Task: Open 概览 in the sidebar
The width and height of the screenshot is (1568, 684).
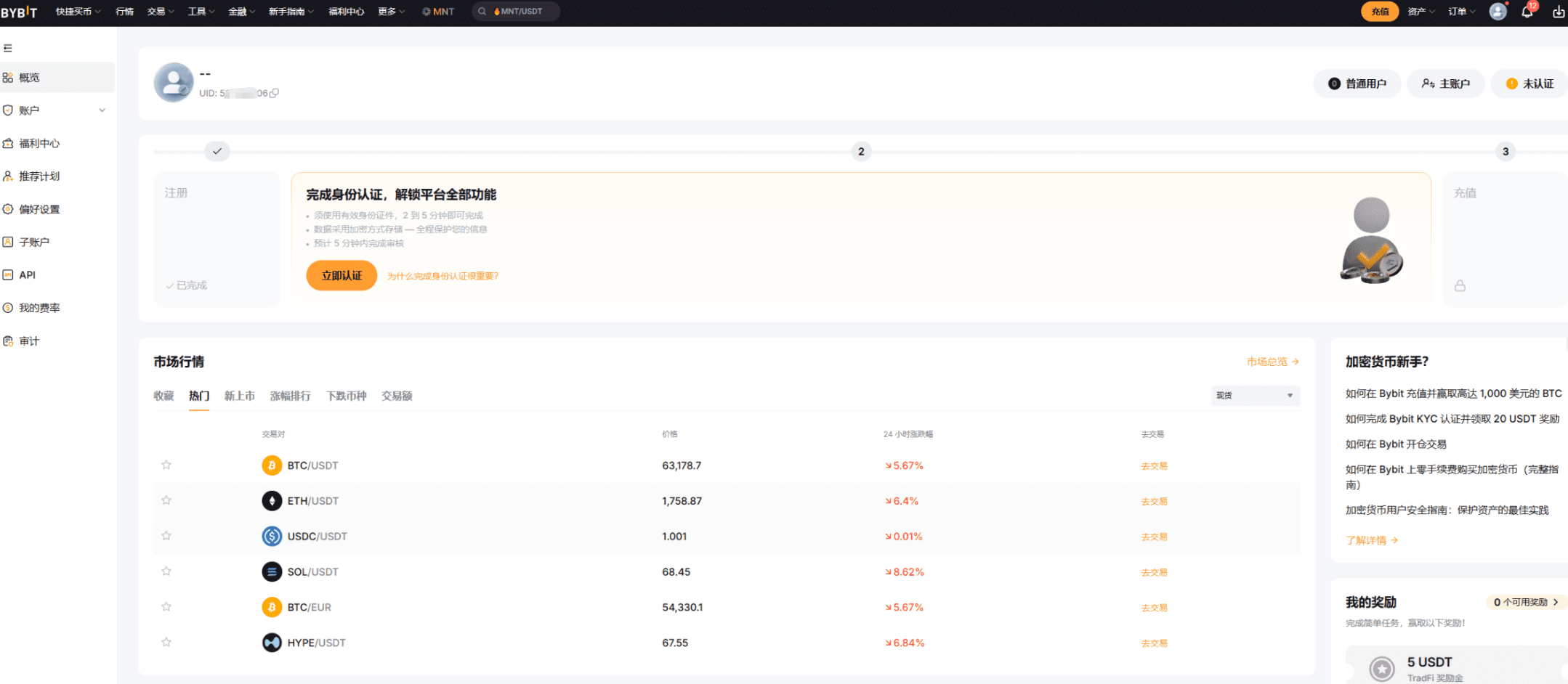Action: (57, 78)
